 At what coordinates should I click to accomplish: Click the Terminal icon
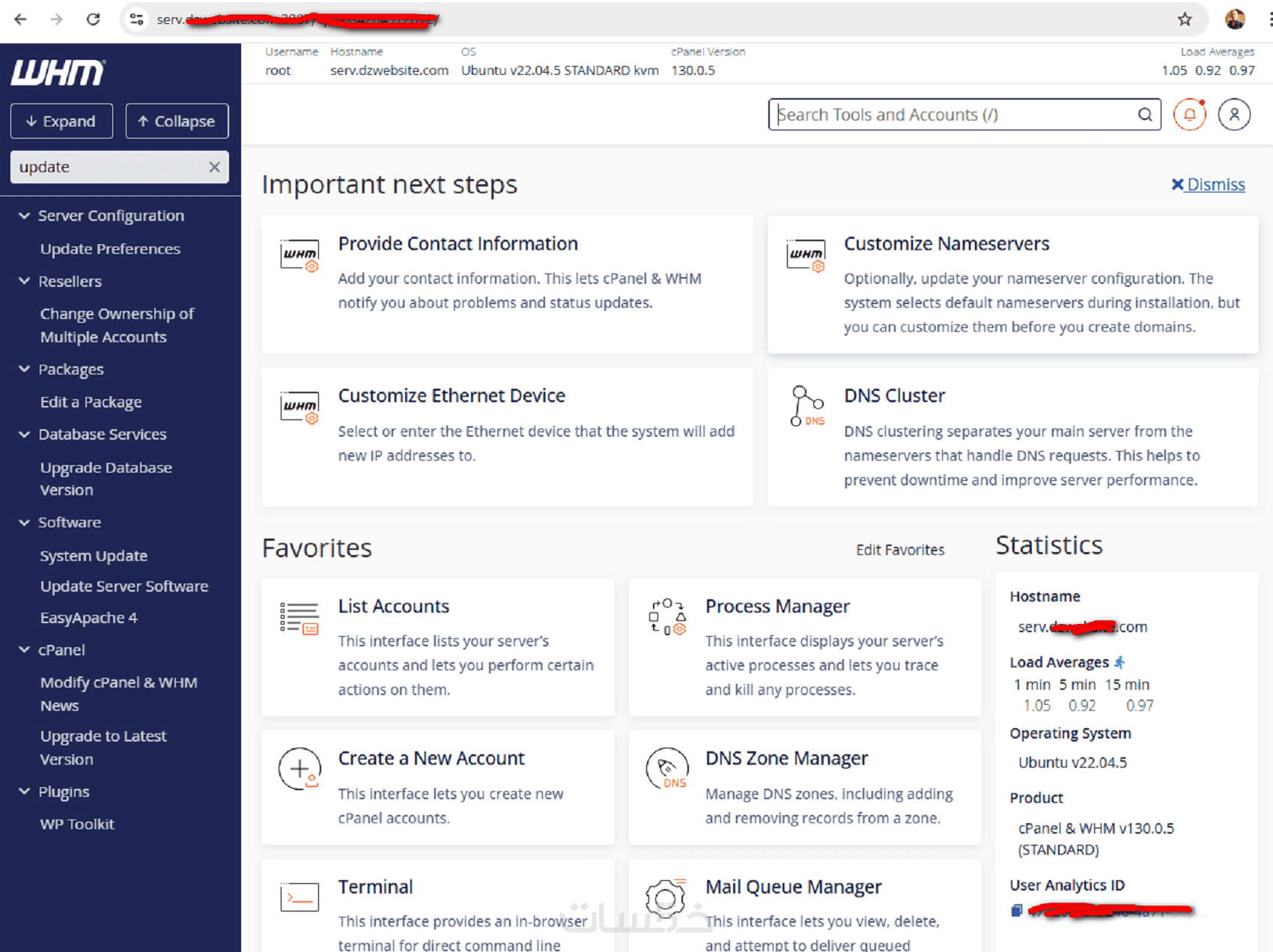coord(300,897)
